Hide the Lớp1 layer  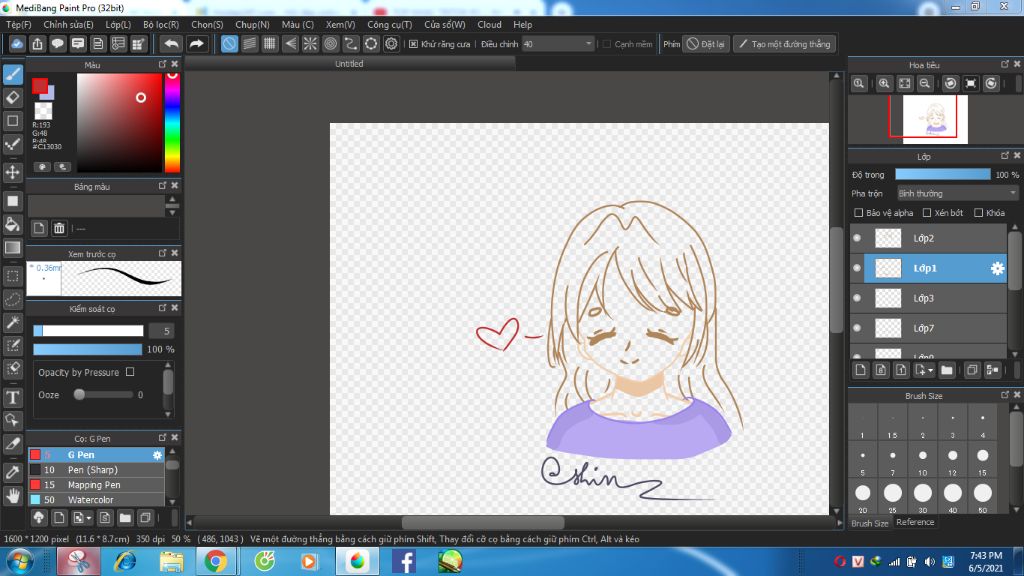pos(857,268)
